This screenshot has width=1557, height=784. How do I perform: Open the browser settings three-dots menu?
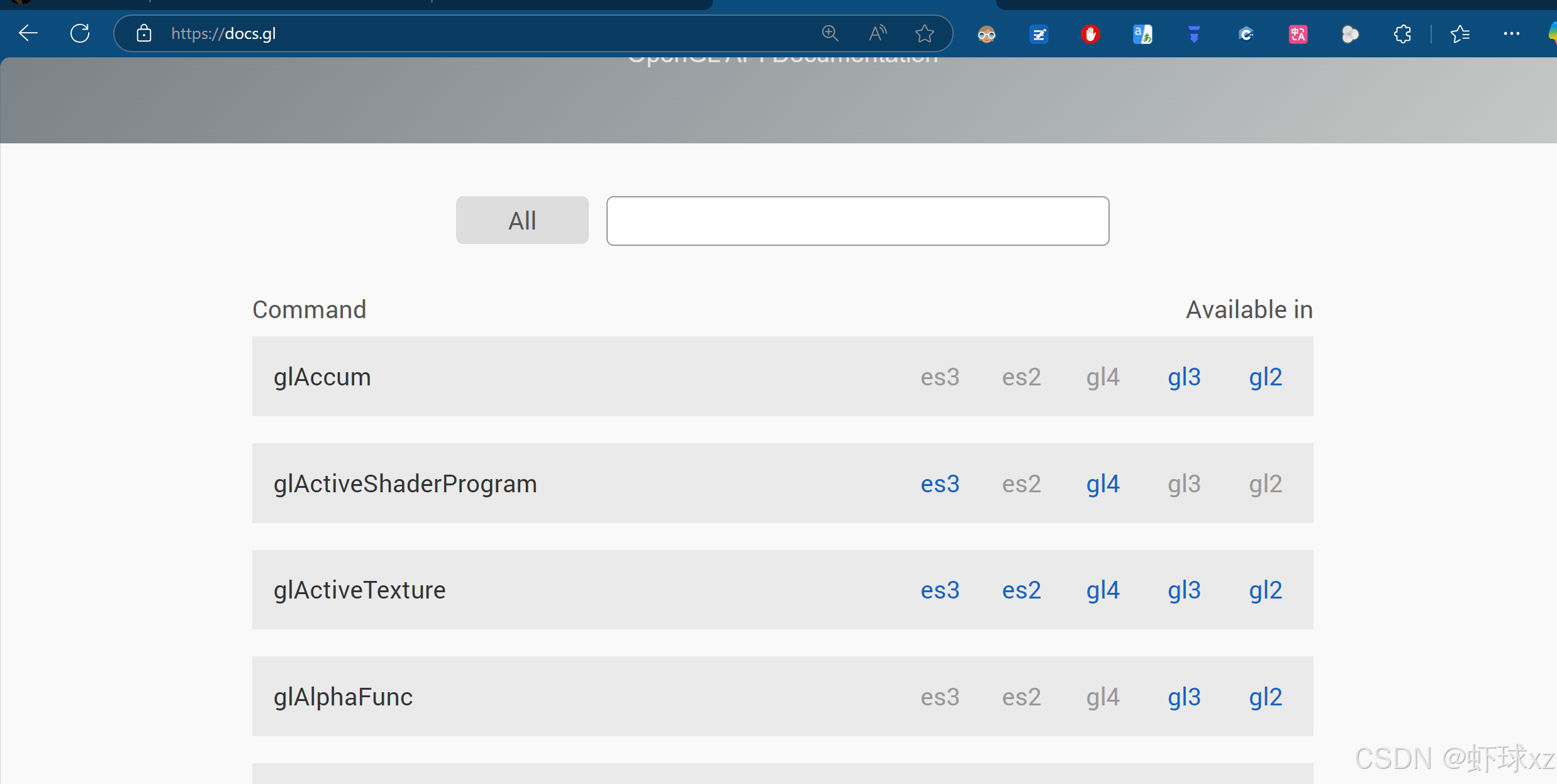point(1511,34)
